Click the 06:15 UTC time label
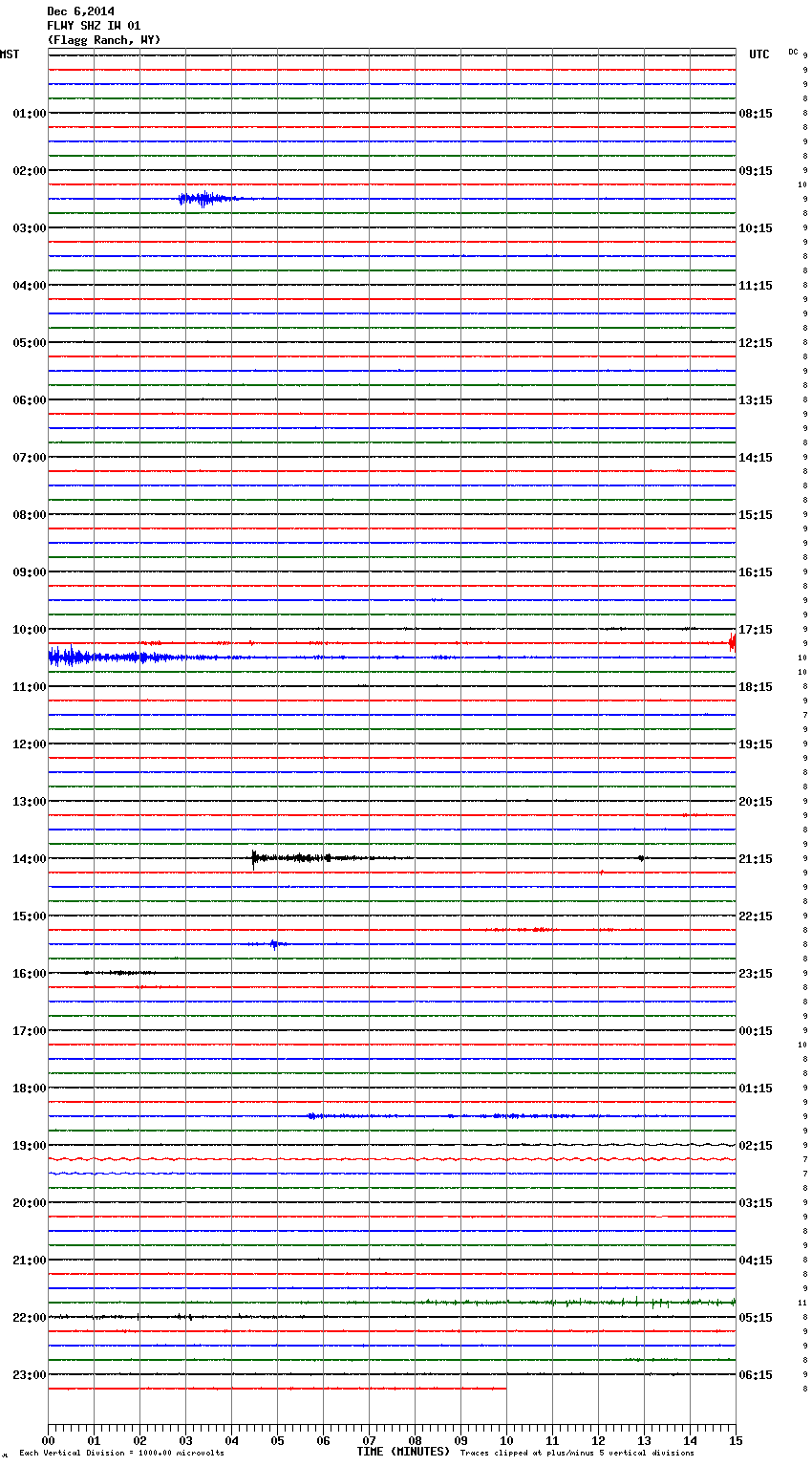Viewport: 812px width, 1466px height. pos(756,1375)
